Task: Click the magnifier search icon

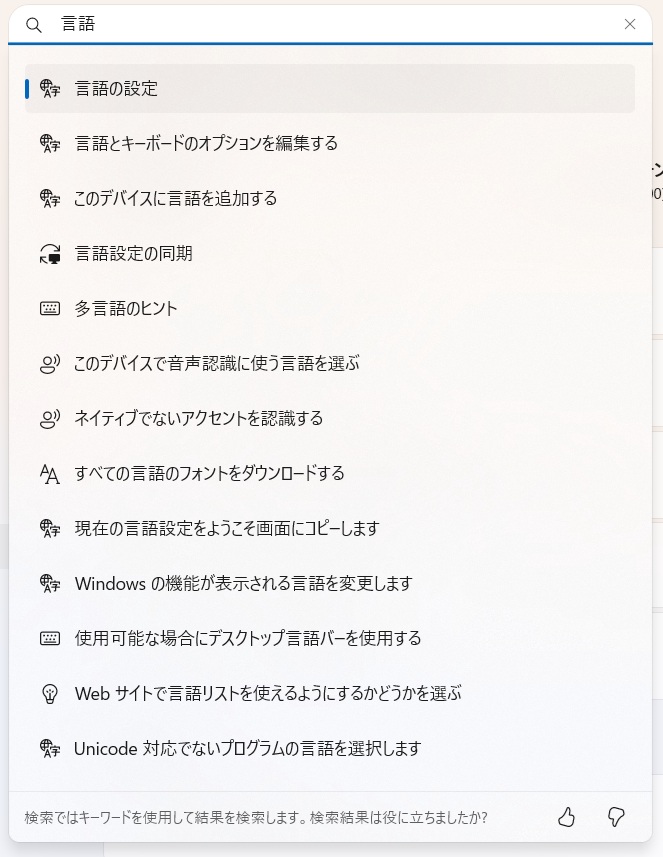Action: point(34,25)
